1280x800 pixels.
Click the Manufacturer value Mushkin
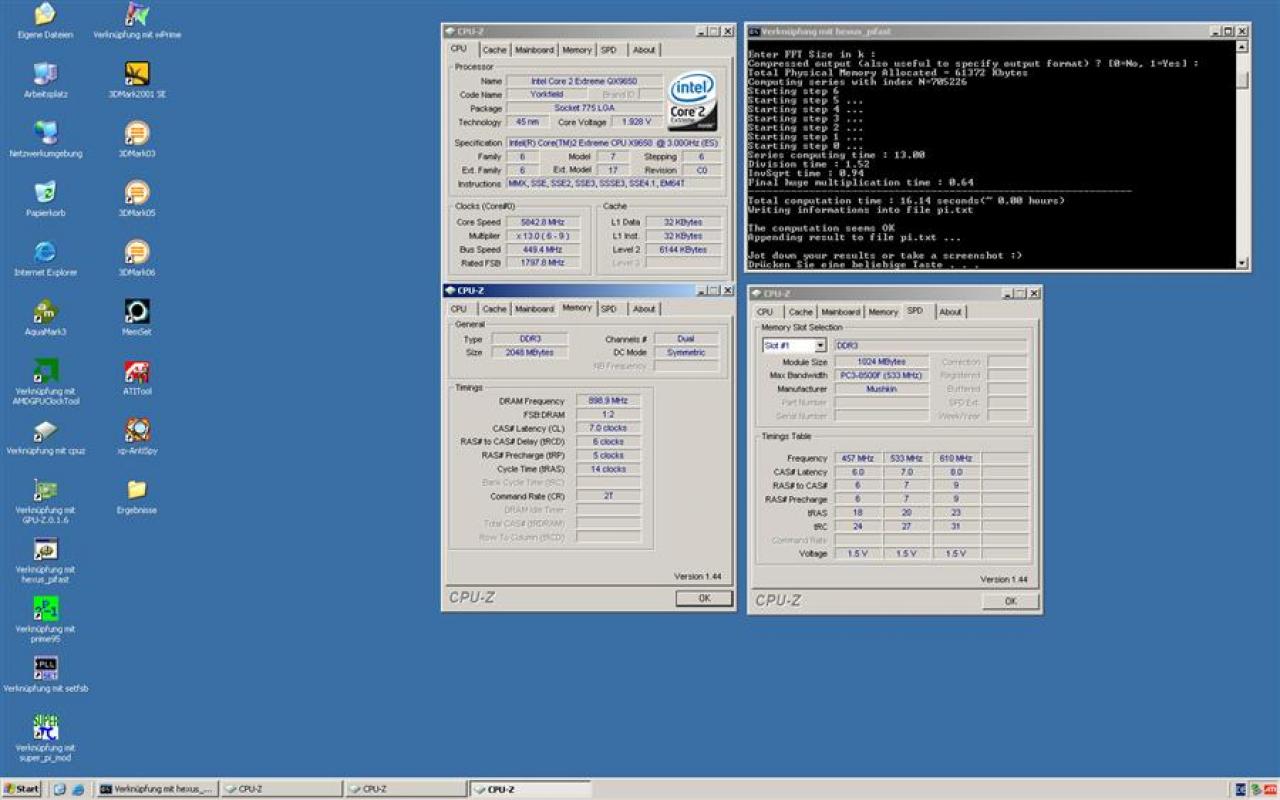pyautogui.click(x=881, y=389)
